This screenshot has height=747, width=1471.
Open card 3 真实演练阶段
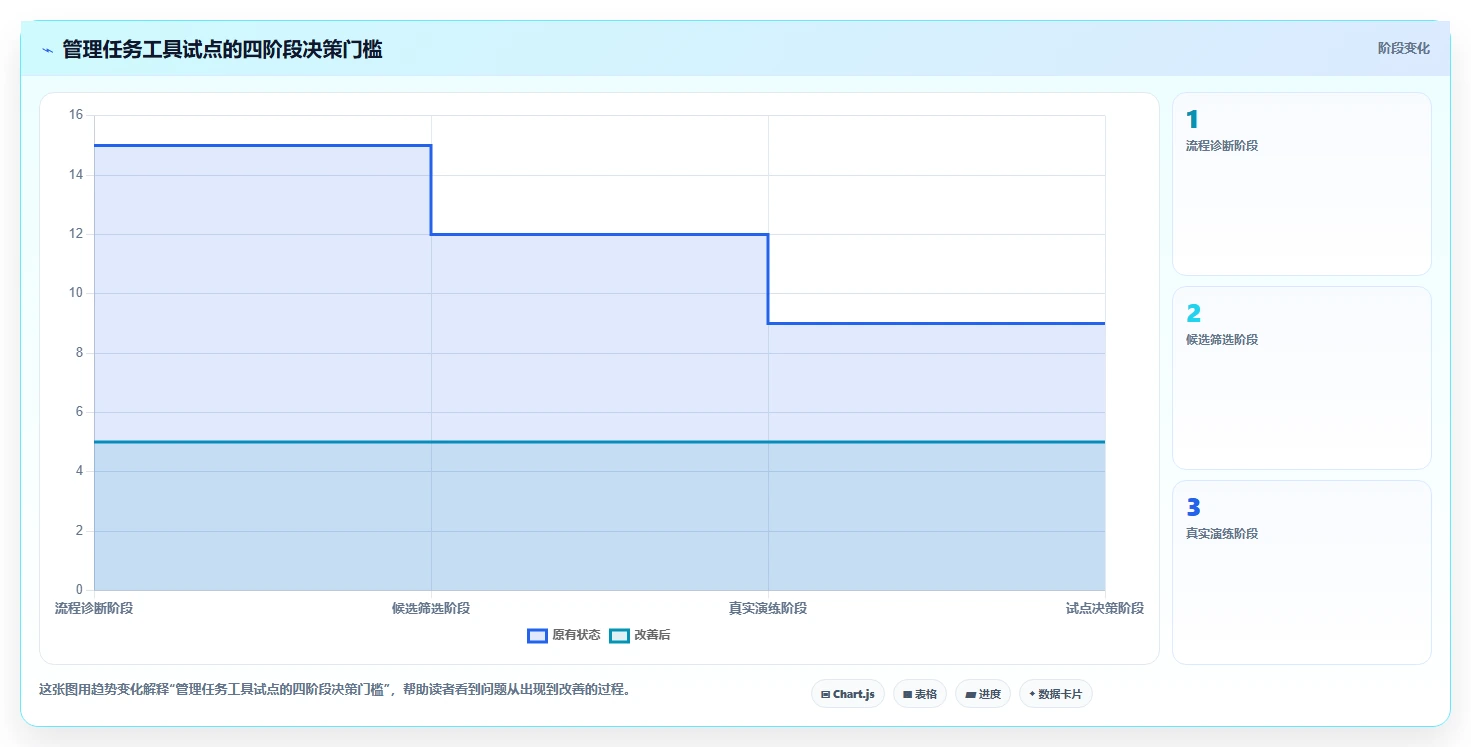[x=1302, y=572]
